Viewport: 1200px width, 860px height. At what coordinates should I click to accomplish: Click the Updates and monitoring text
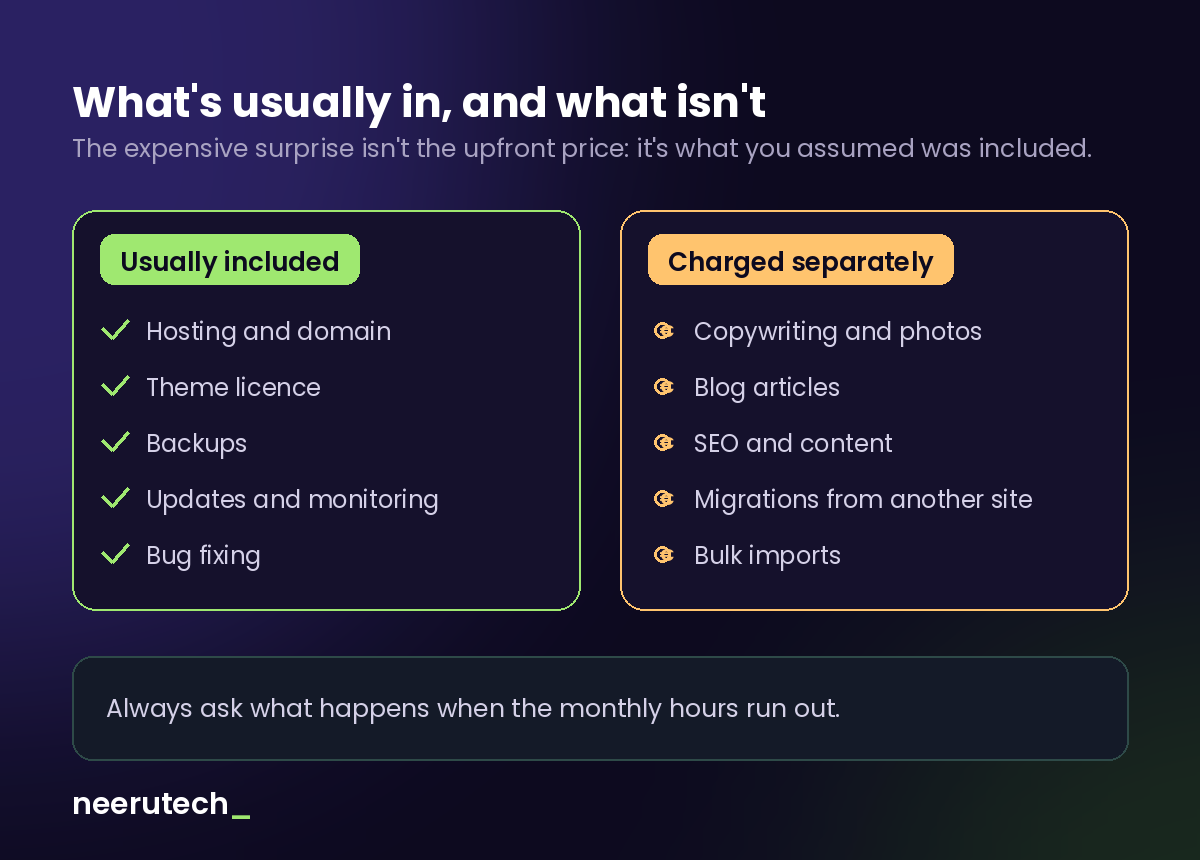(x=292, y=499)
